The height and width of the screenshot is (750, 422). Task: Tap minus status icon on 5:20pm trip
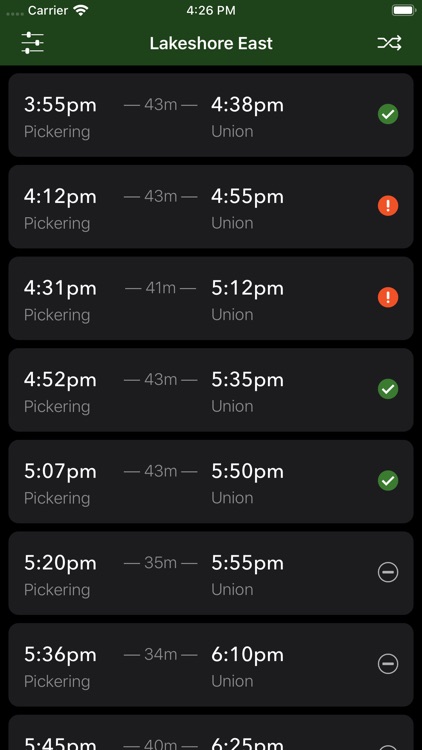coord(388,572)
